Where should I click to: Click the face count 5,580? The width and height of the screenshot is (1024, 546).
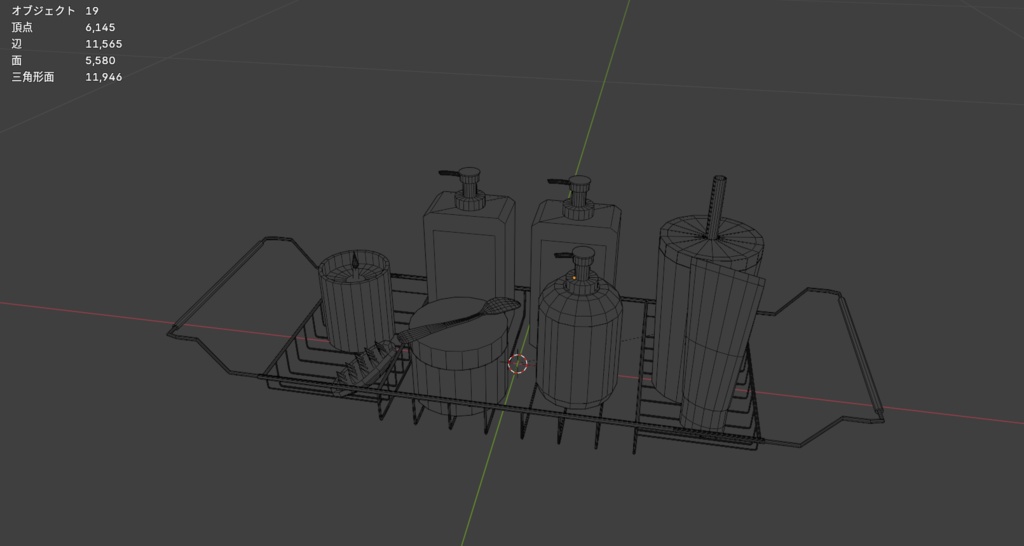click(x=100, y=60)
